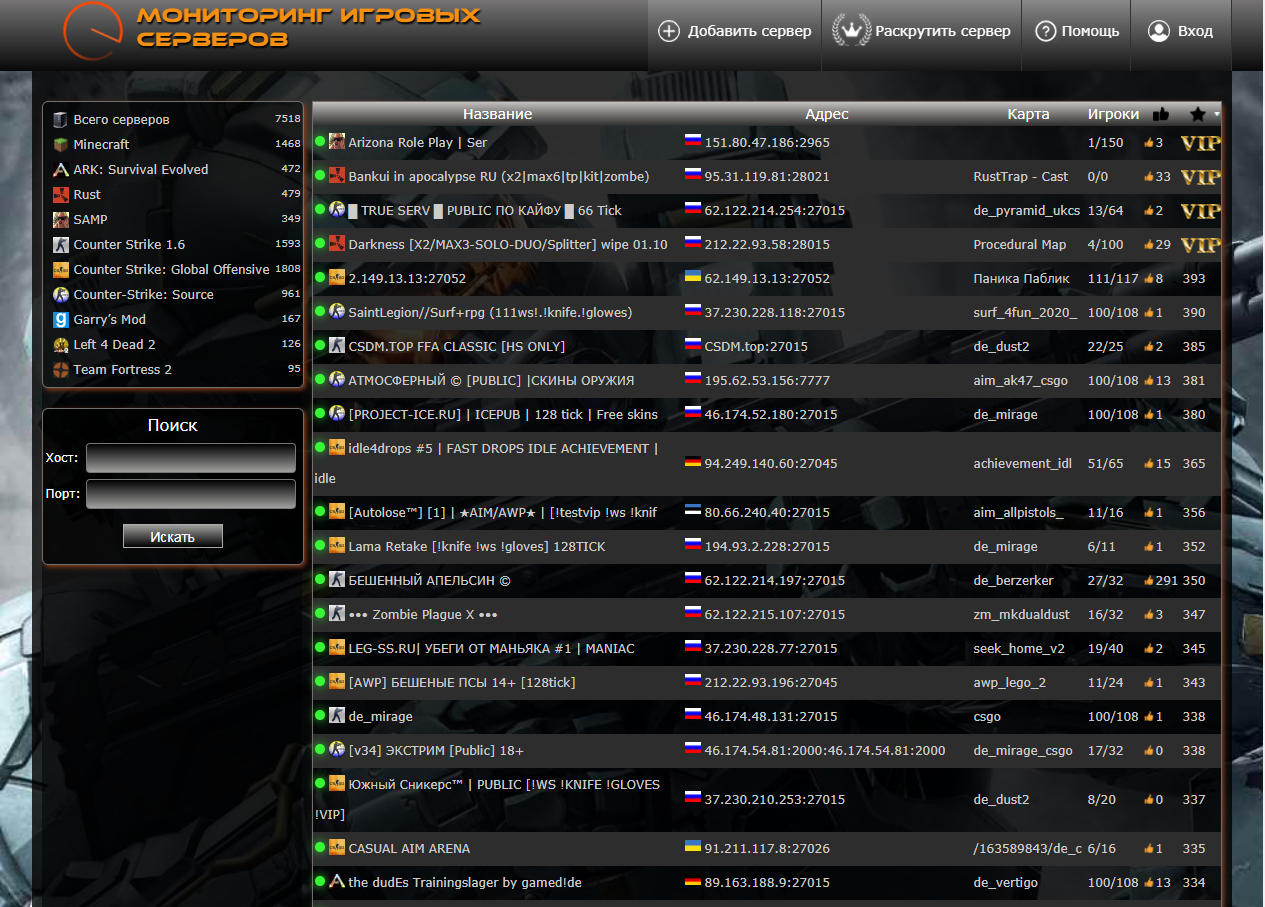The image size is (1265, 907).
Task: Click the clock logo icon in header
Action: pyautogui.click(x=92, y=30)
